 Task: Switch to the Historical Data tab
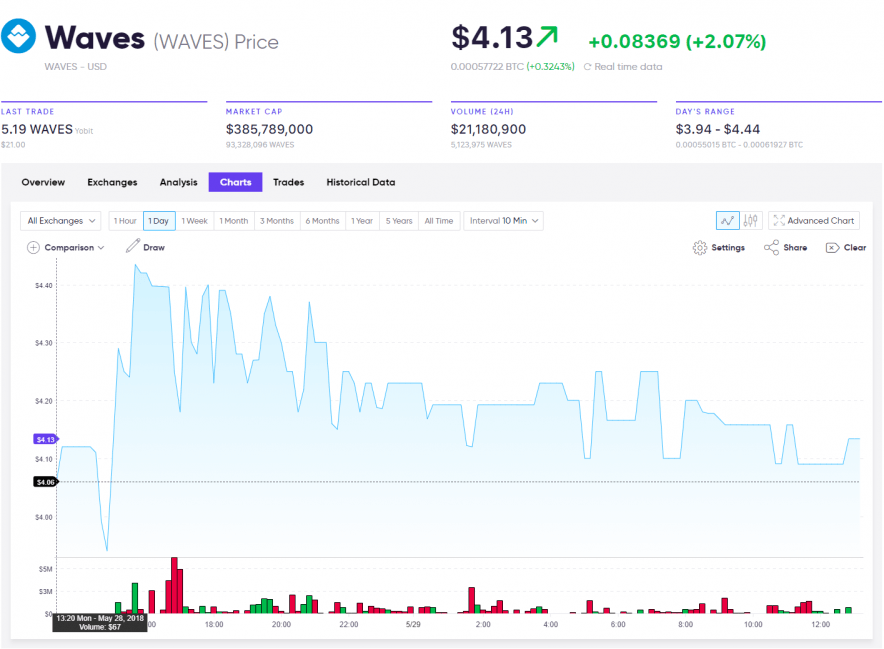point(360,182)
